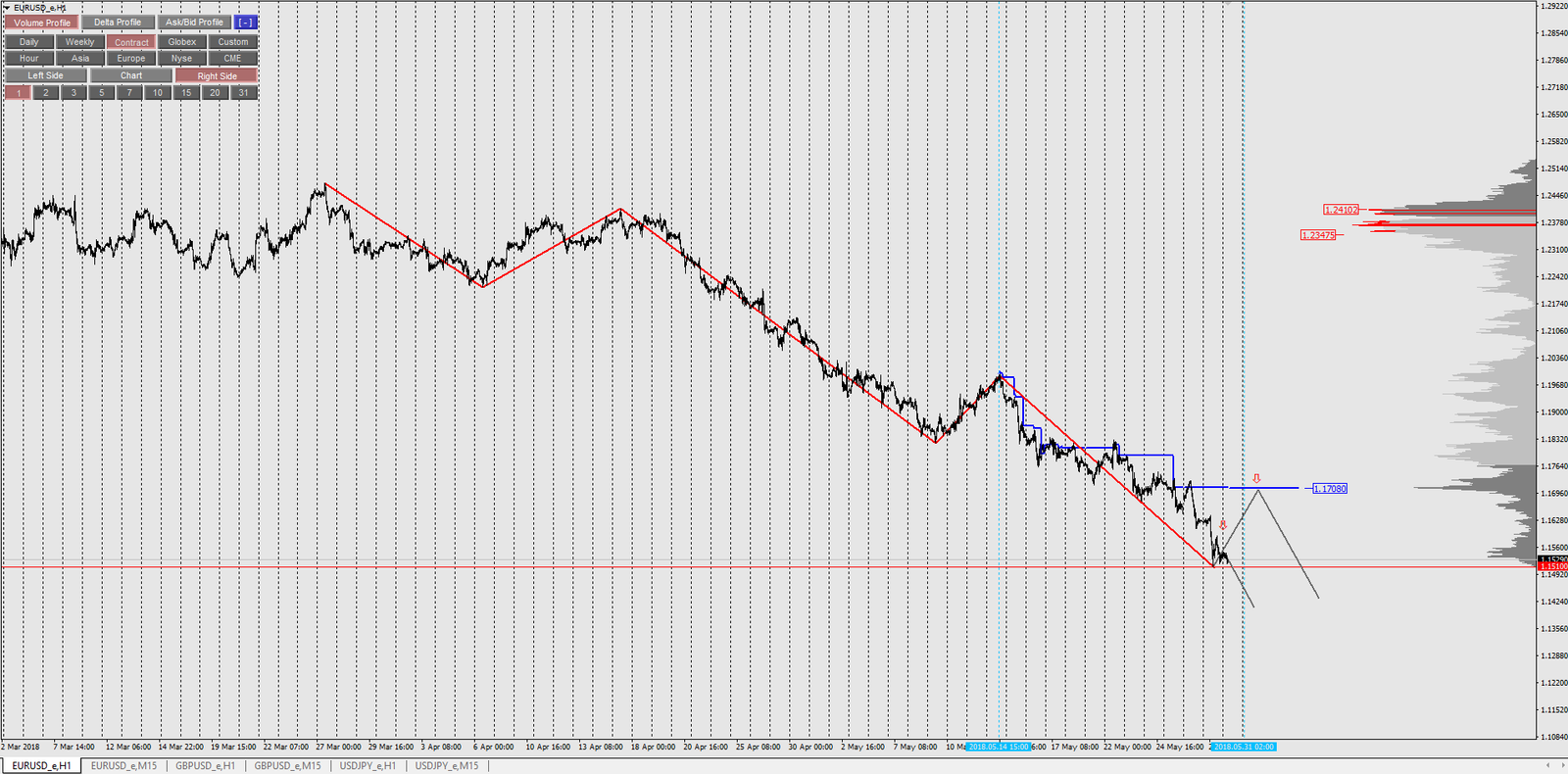Open the chart title dropdown triangle
This screenshot has width=1568, height=774.
(x=7, y=8)
